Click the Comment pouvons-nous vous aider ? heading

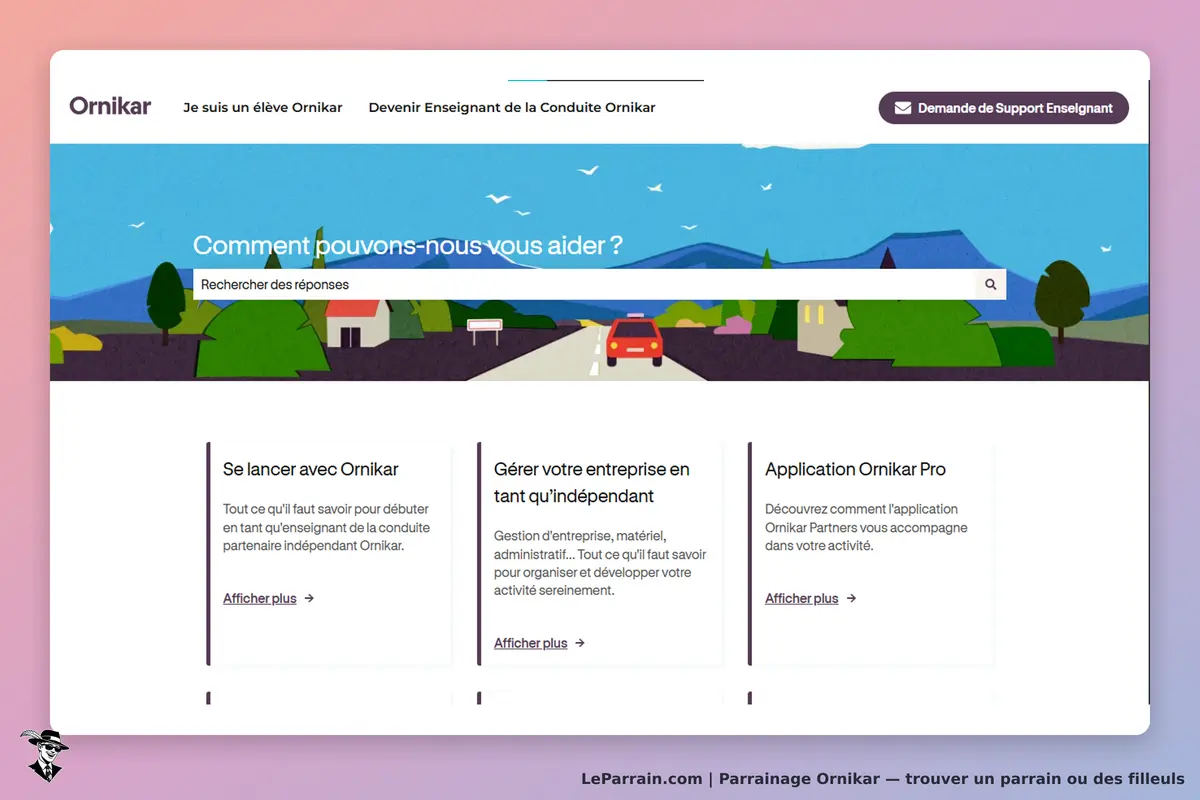tap(408, 245)
